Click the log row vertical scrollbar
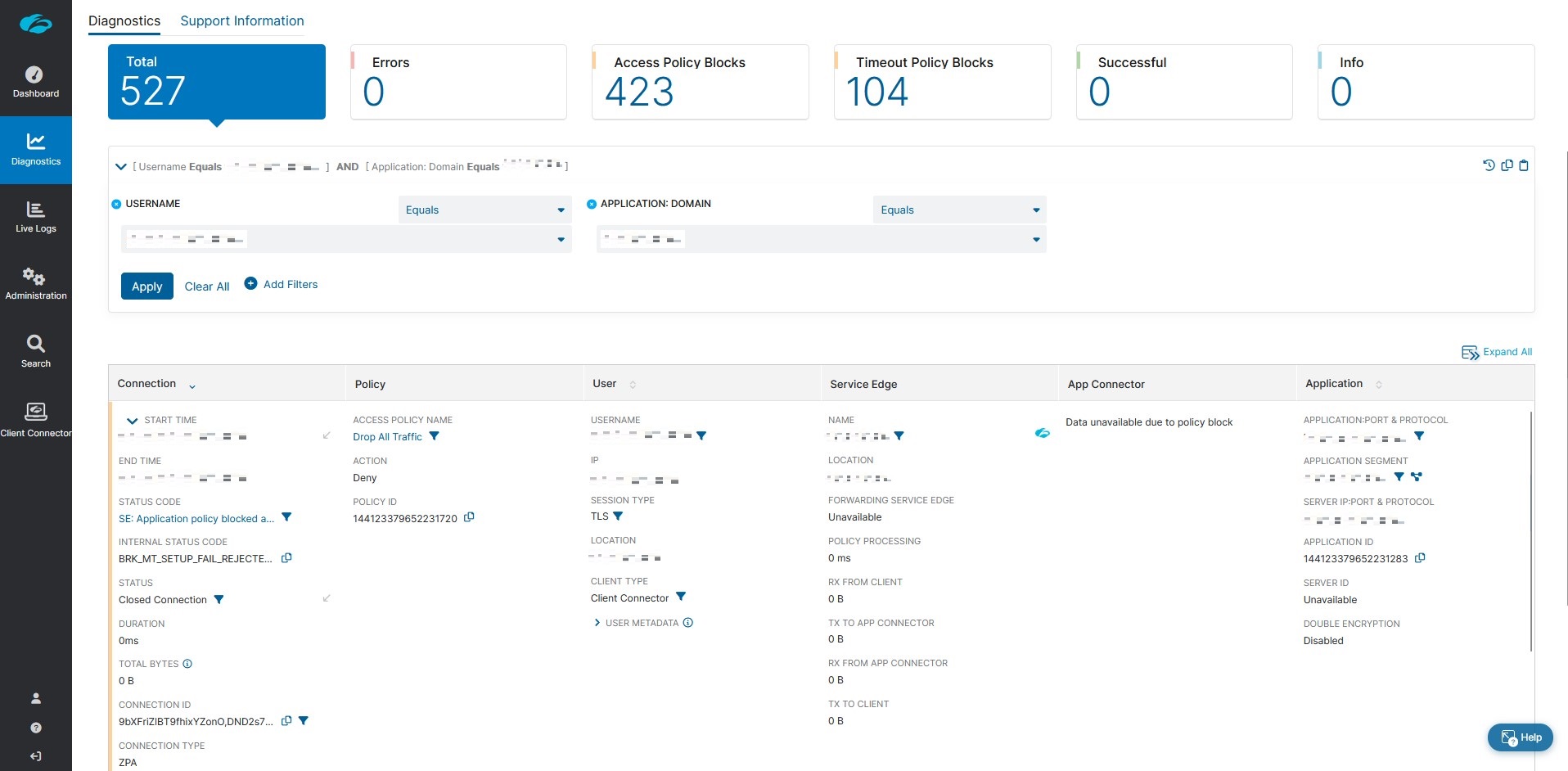1568x771 pixels. click(x=1530, y=530)
